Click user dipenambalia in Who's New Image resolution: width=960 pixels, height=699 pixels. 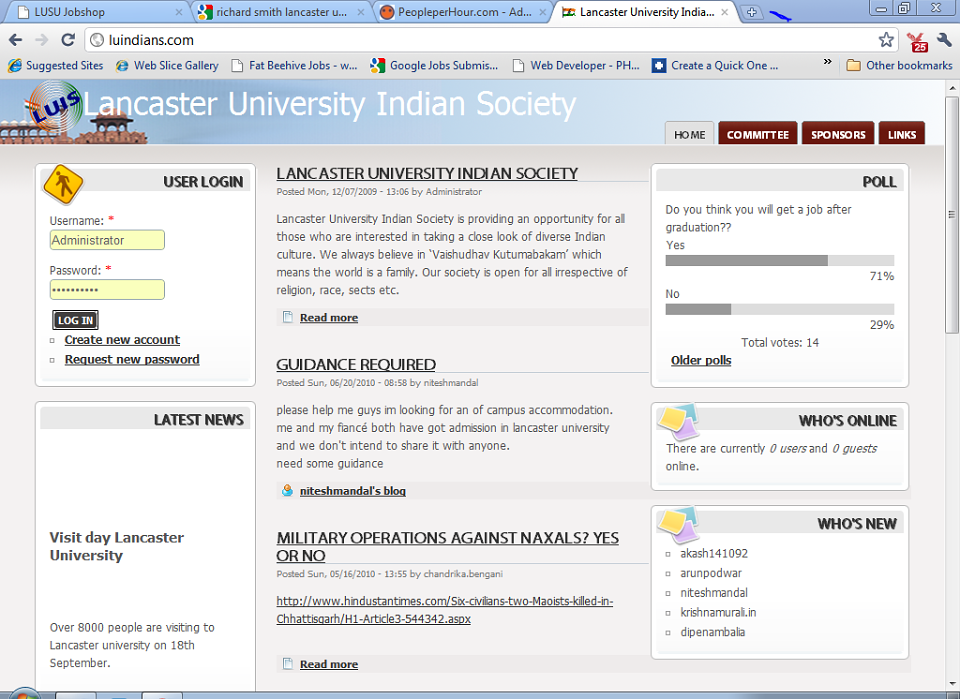pyautogui.click(x=713, y=632)
